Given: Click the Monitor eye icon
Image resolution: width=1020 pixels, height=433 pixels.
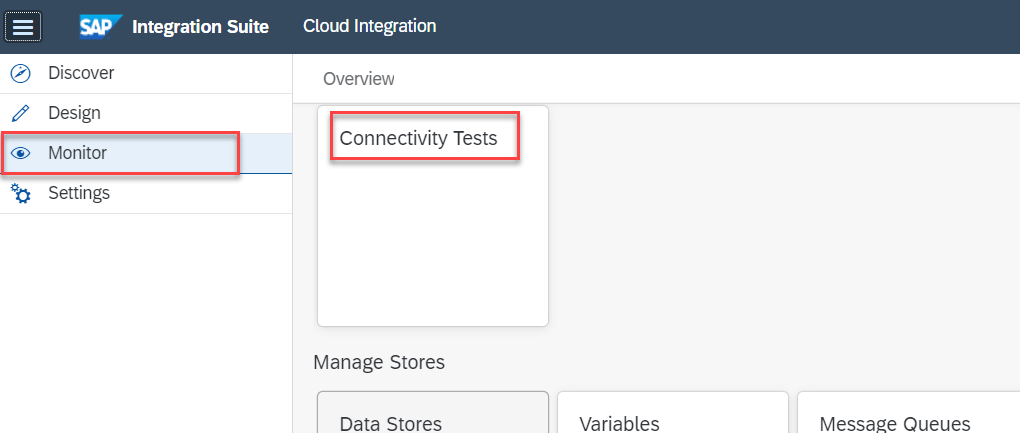Looking at the screenshot, I should [20, 153].
